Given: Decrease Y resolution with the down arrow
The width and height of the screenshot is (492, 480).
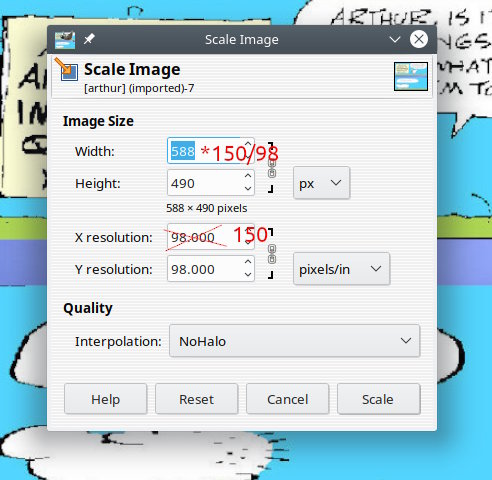Looking at the screenshot, I should (x=248, y=274).
